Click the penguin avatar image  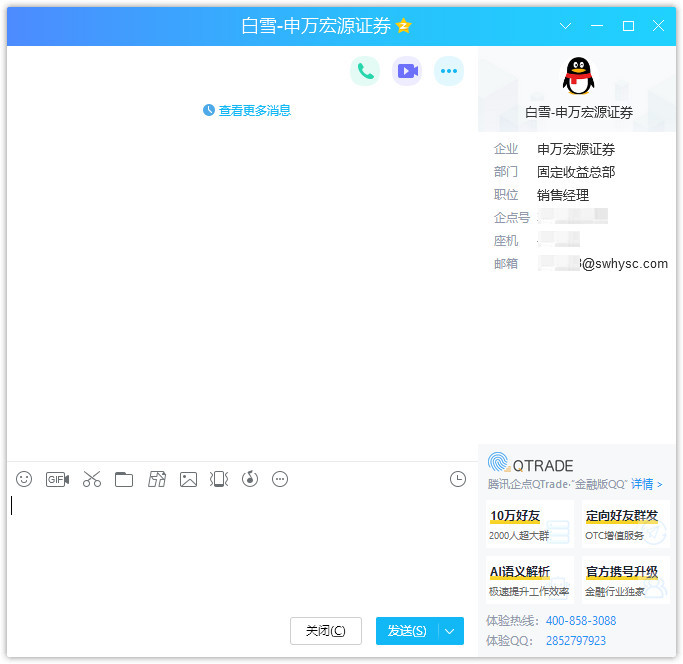(x=578, y=76)
